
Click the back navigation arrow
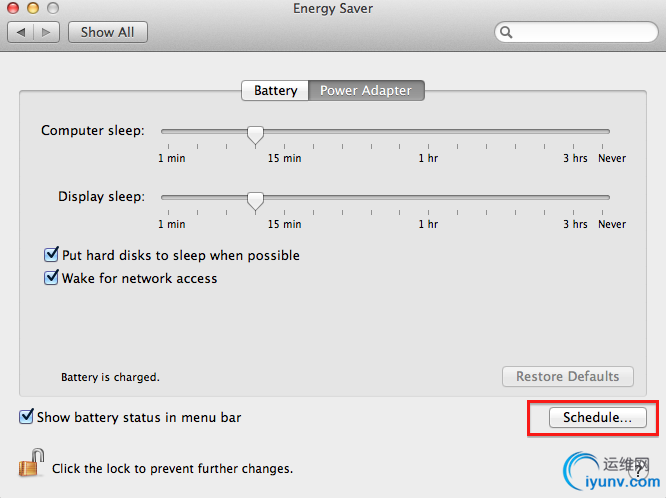click(21, 32)
